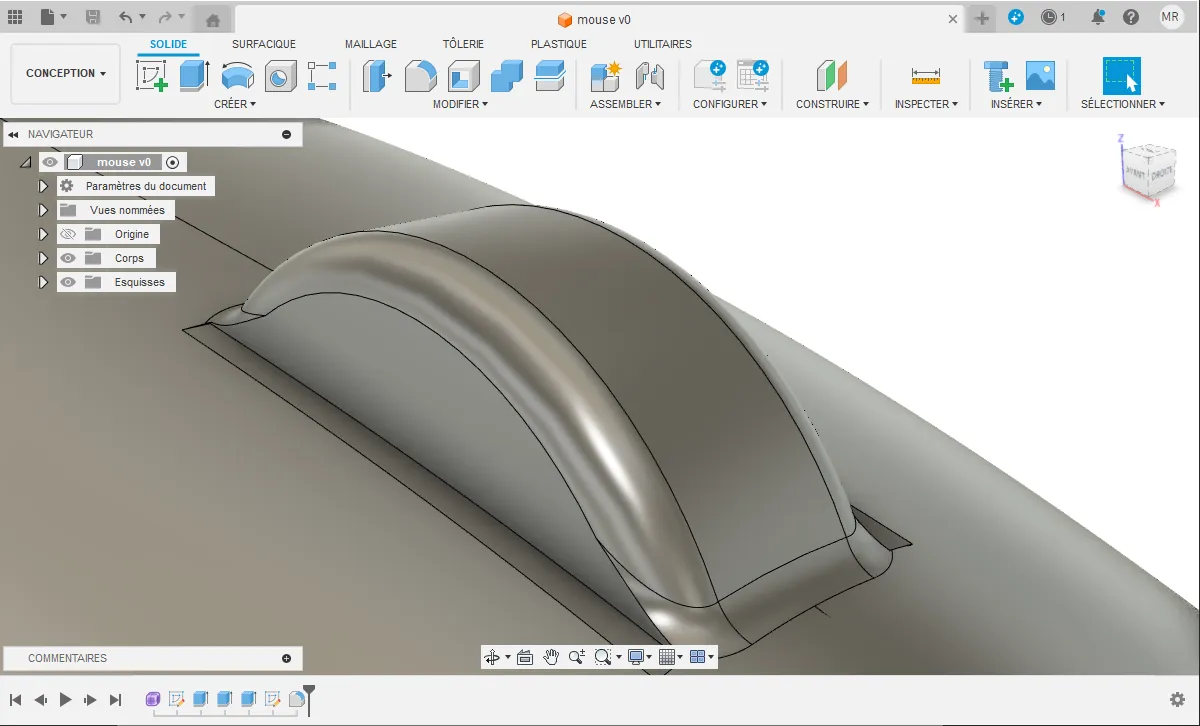This screenshot has height=726, width=1200.
Task: Open the help question mark menu
Action: pyautogui.click(x=1130, y=17)
